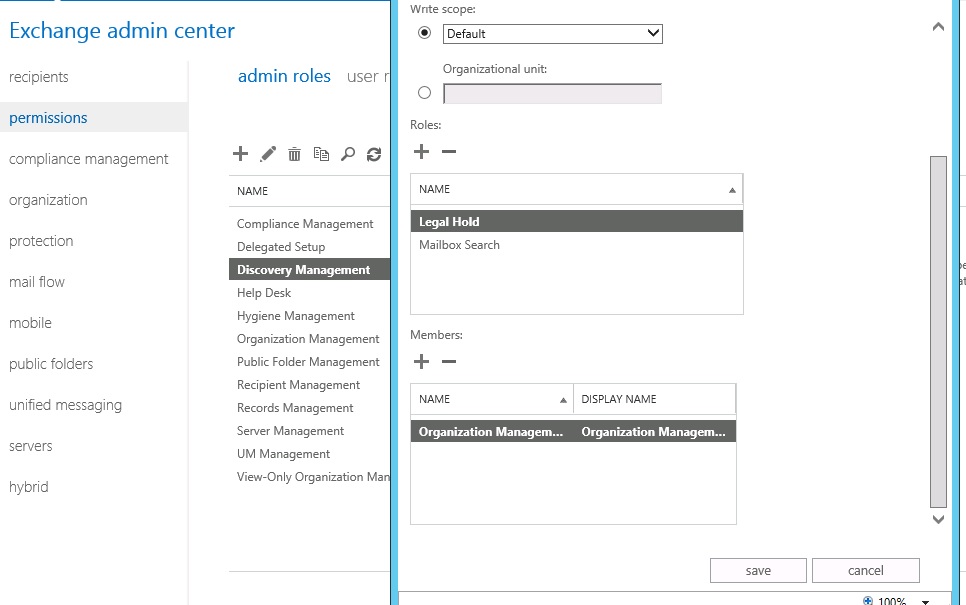This screenshot has width=966, height=605.
Task: Click the scroll up arrow in dialog
Action: point(938,26)
